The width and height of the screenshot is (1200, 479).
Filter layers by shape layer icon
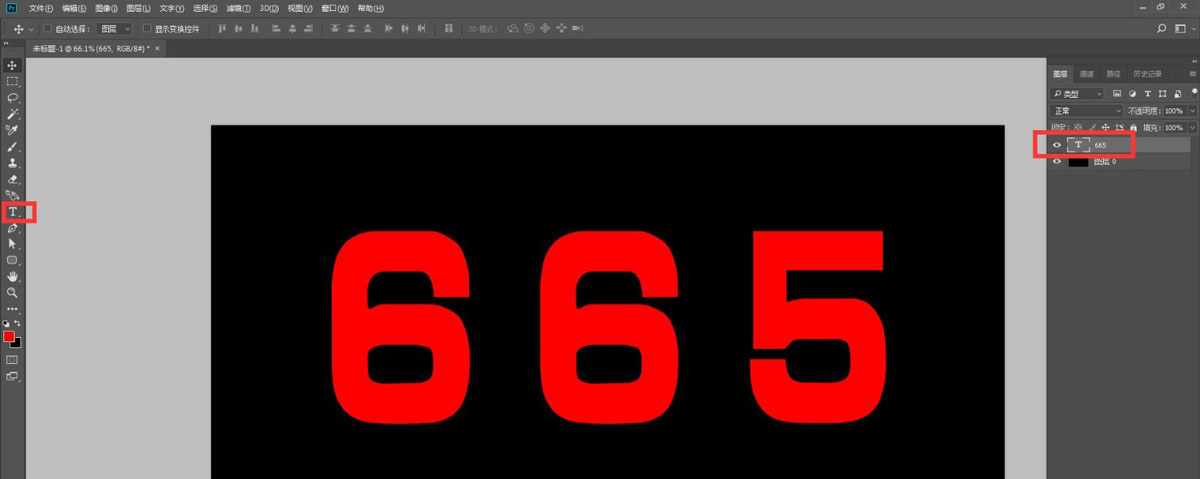(x=1162, y=93)
